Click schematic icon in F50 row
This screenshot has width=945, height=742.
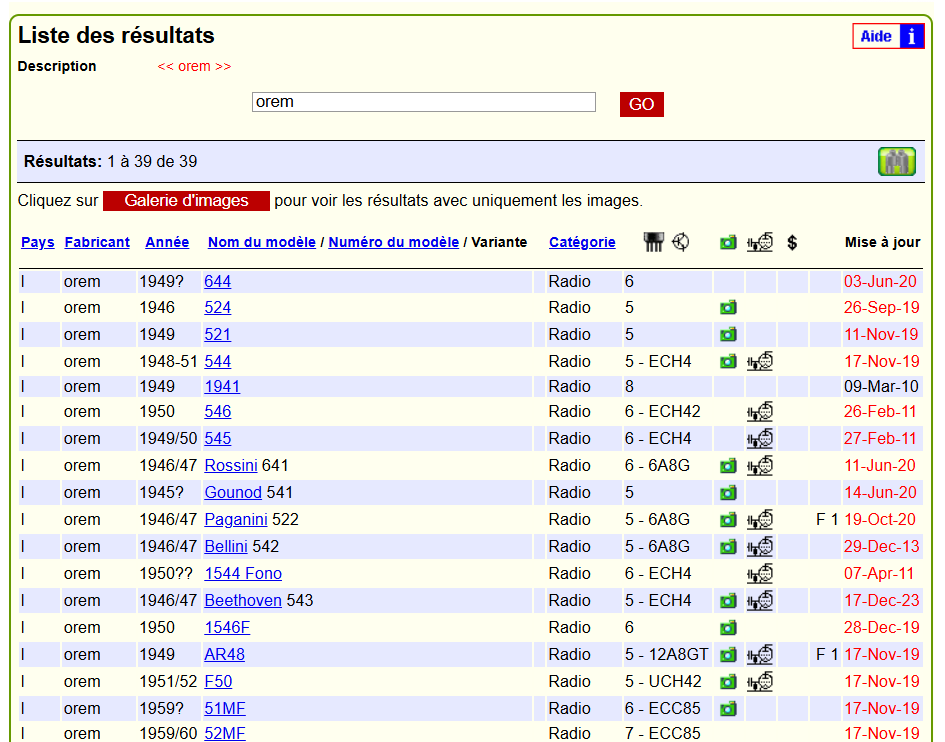[x=760, y=682]
